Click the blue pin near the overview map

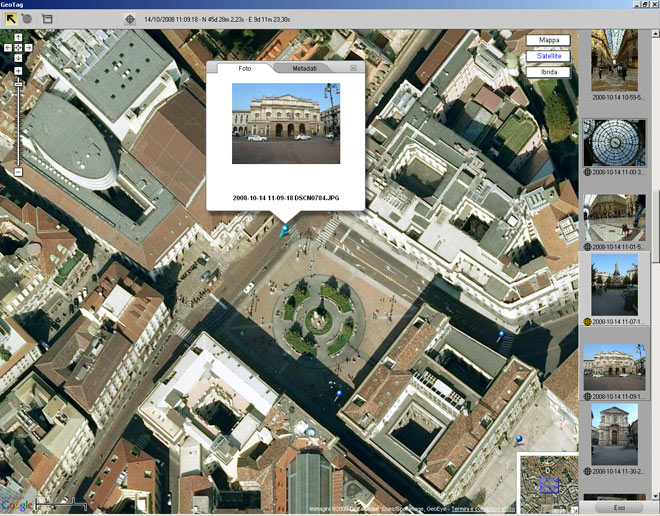coord(519,441)
